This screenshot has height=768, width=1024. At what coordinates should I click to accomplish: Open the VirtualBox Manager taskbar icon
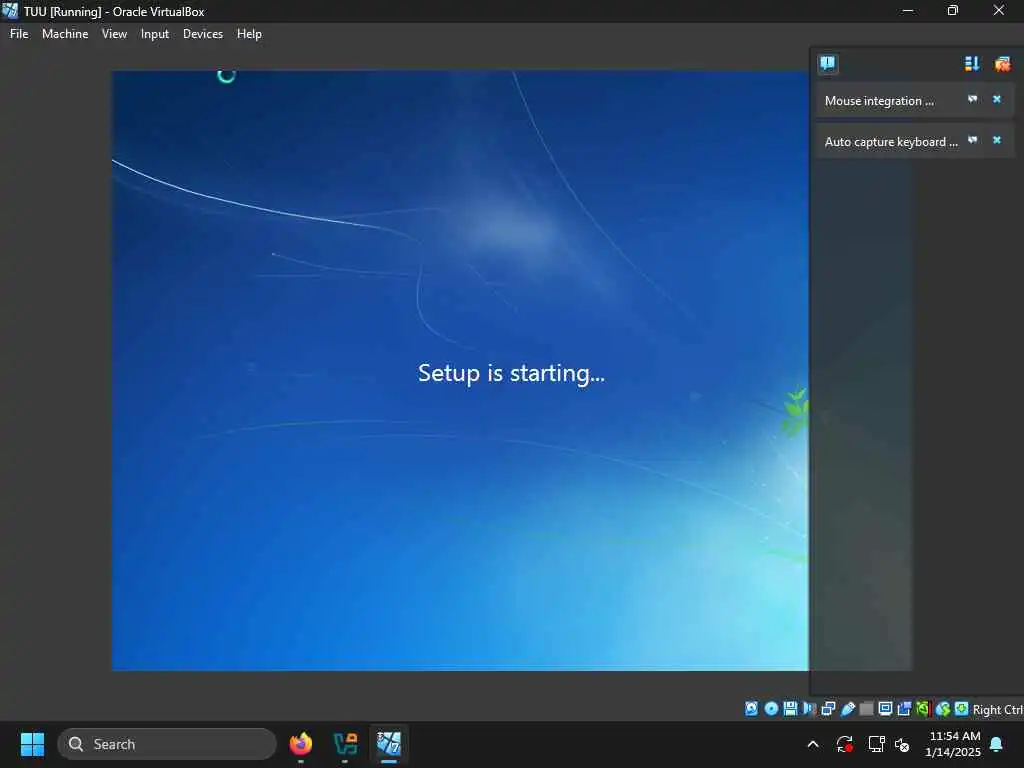click(x=345, y=744)
